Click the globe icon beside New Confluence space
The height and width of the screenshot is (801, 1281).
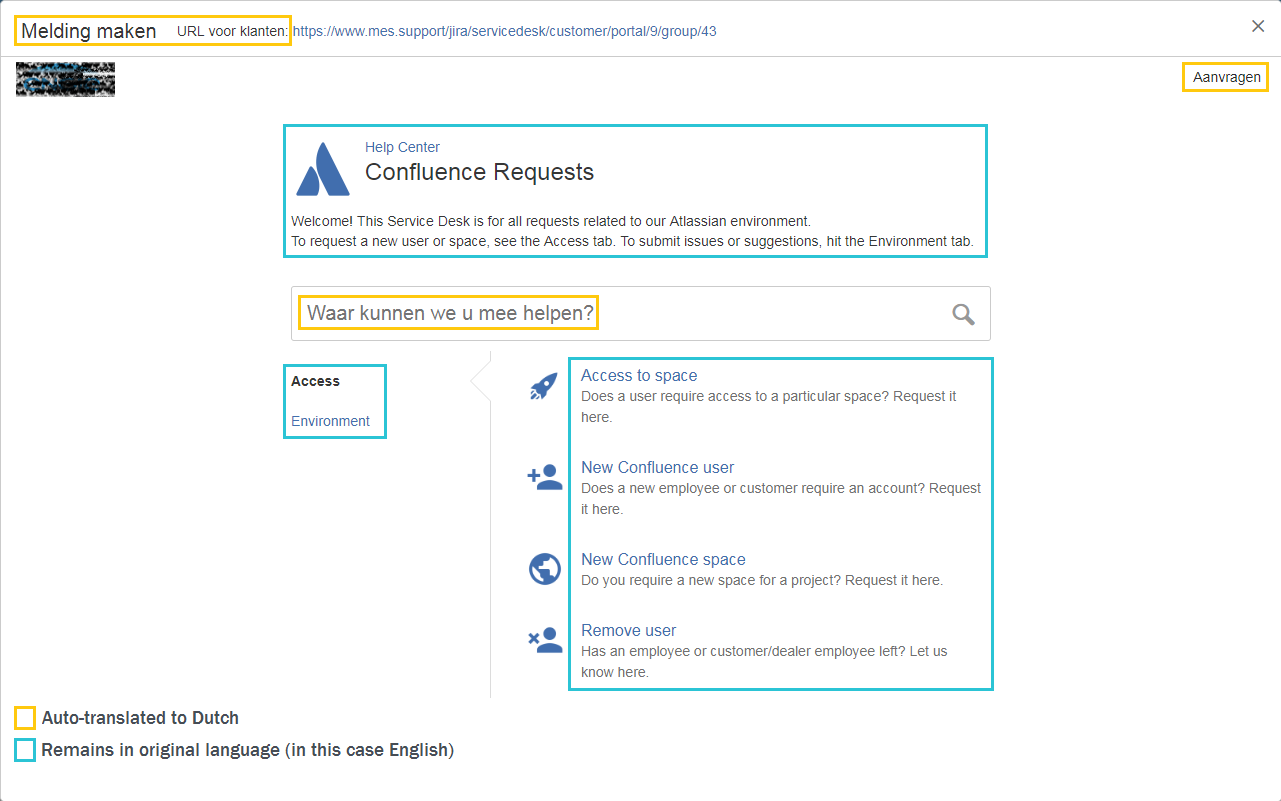pyautogui.click(x=545, y=569)
